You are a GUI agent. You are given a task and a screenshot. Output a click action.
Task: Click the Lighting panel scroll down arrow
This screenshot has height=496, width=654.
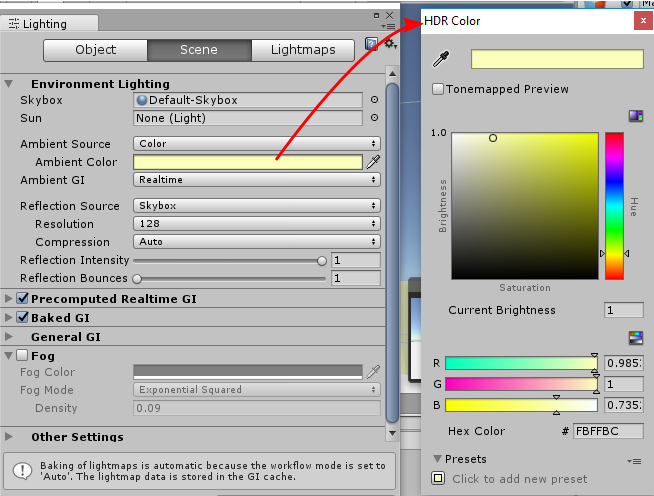pyautogui.click(x=392, y=433)
